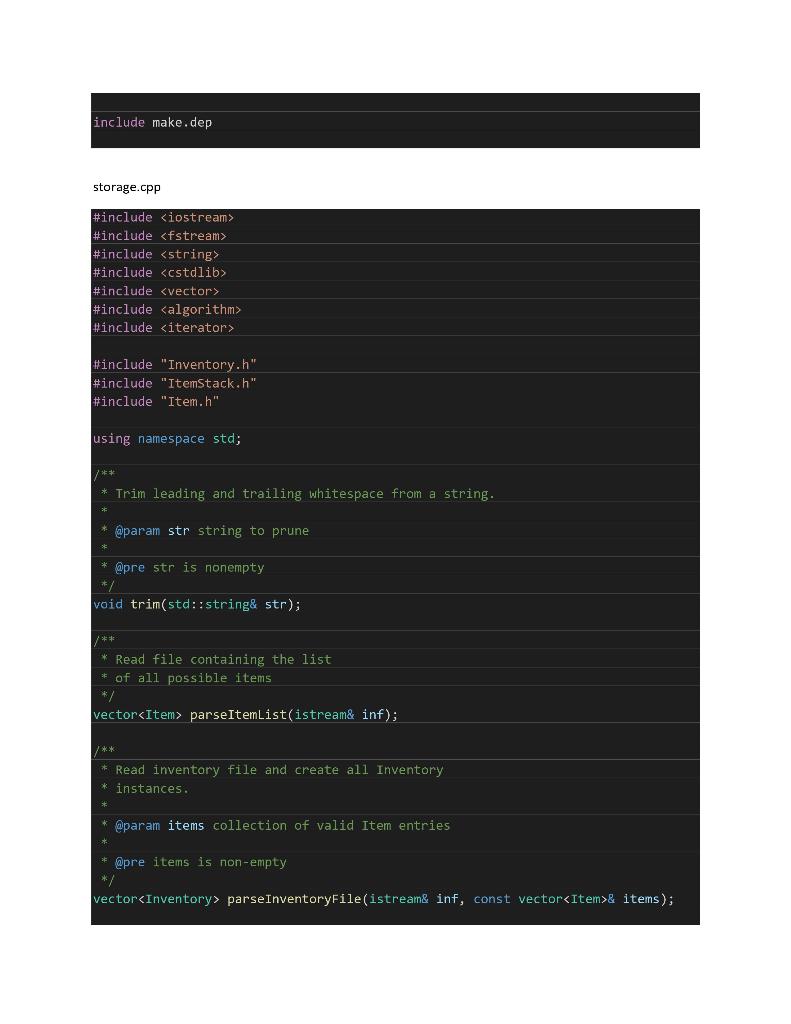The width and height of the screenshot is (791, 1024).
Task: Click the '#include <fstream>' line
Action: click(x=159, y=236)
